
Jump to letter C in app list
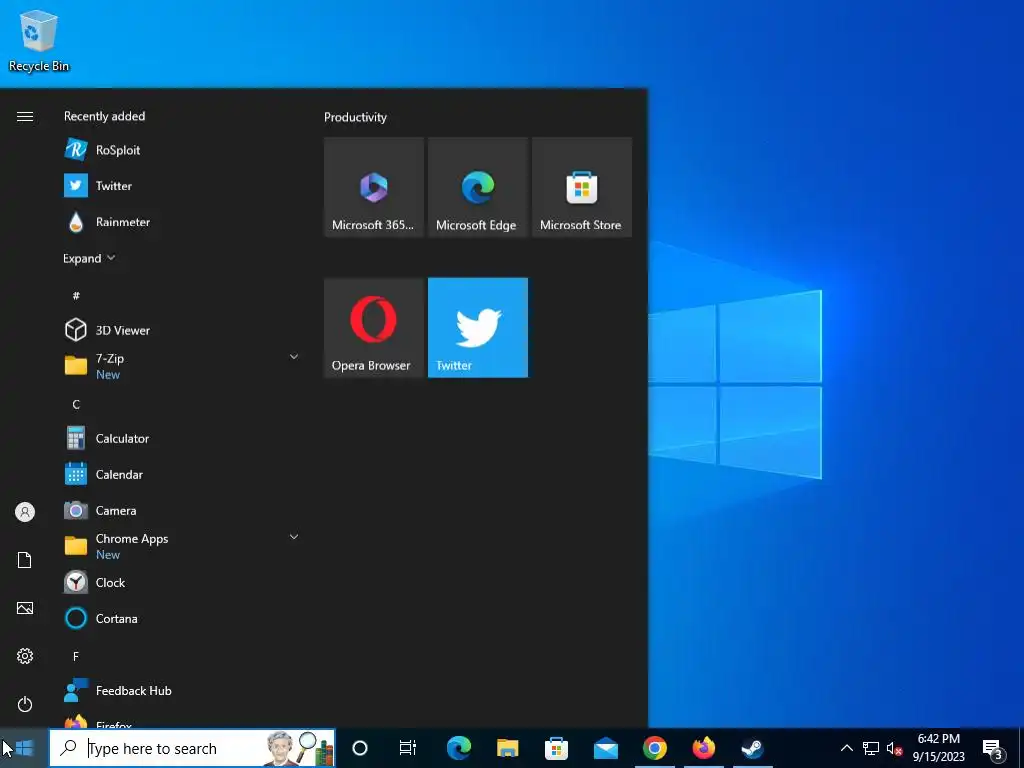tap(76, 404)
